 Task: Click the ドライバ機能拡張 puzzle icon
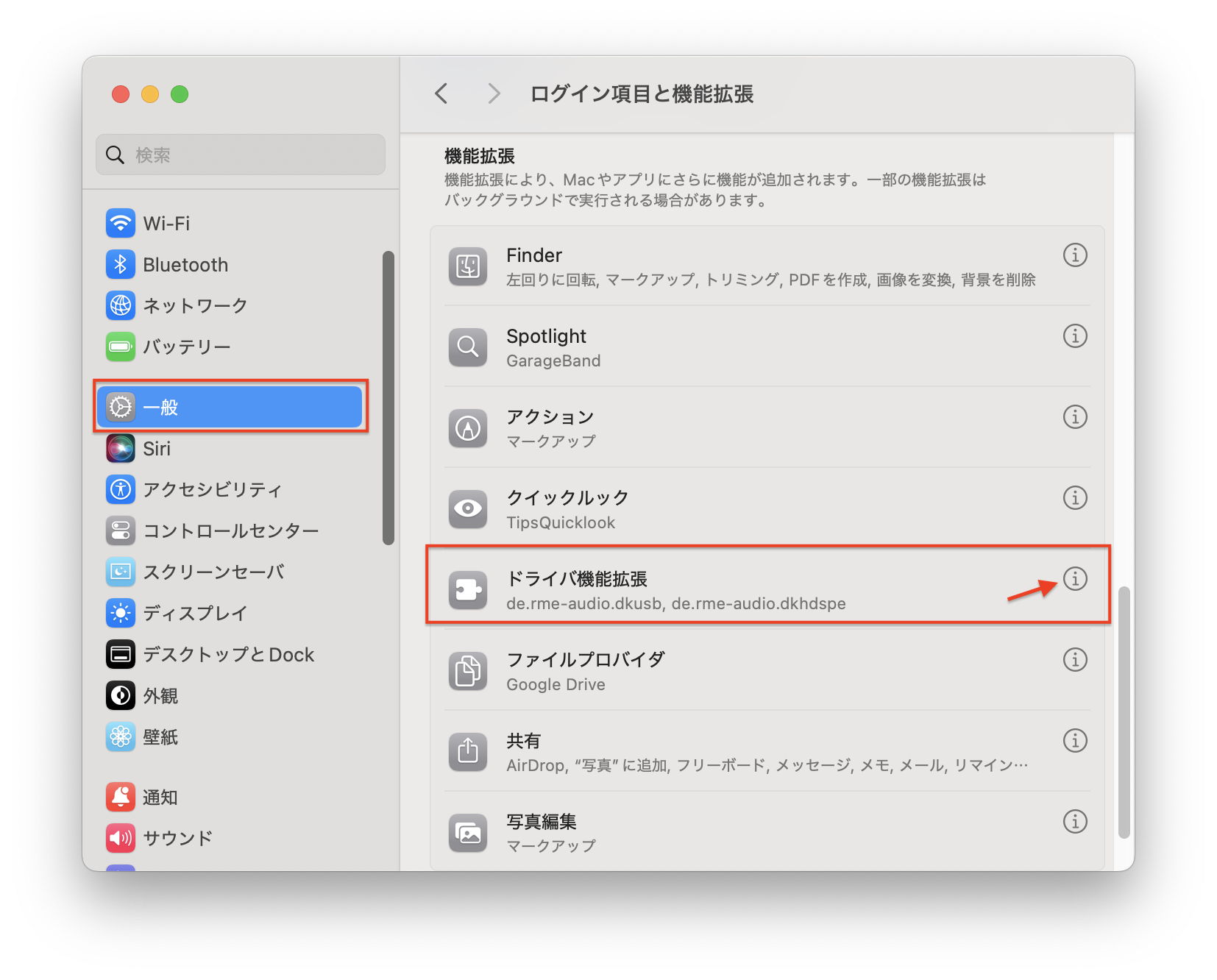(468, 590)
